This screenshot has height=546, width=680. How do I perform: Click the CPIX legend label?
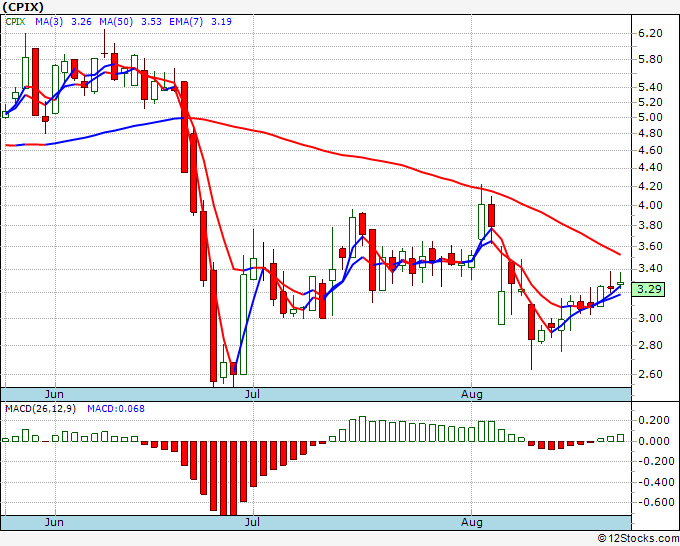pos(15,22)
